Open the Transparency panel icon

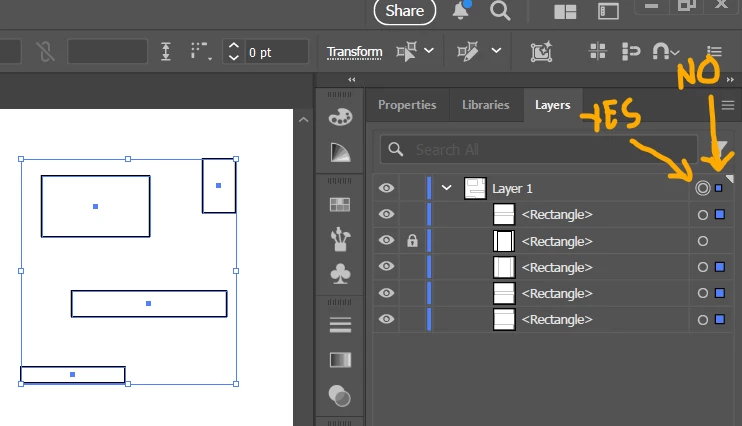pos(340,396)
